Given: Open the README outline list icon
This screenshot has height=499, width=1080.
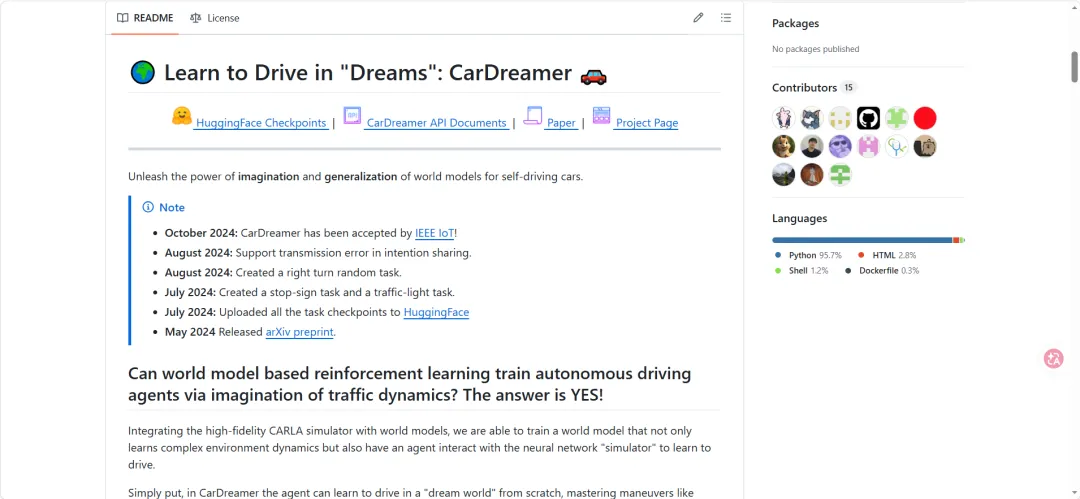Looking at the screenshot, I should tap(725, 18).
